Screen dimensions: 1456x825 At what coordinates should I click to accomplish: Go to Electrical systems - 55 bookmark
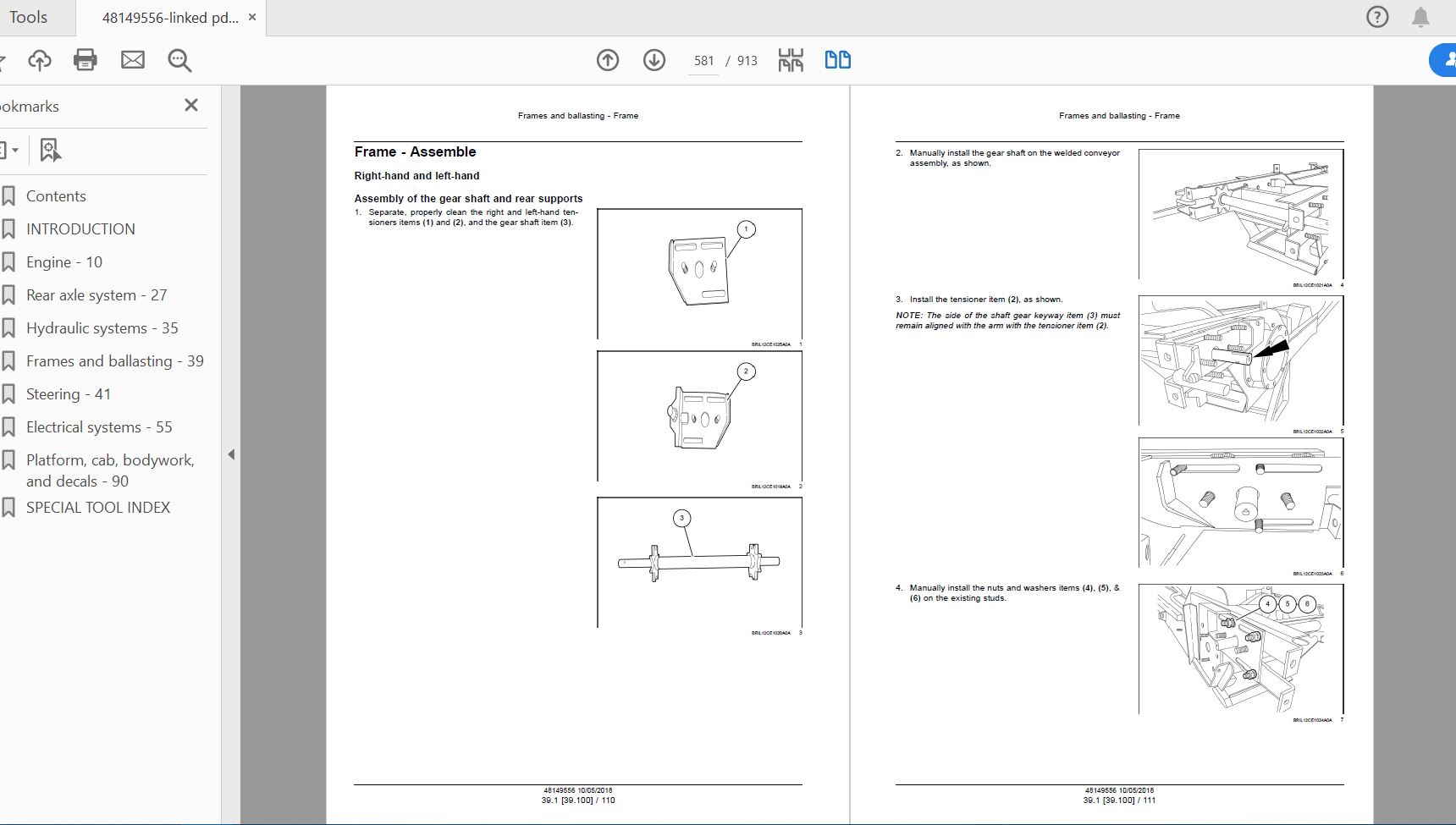(x=99, y=427)
